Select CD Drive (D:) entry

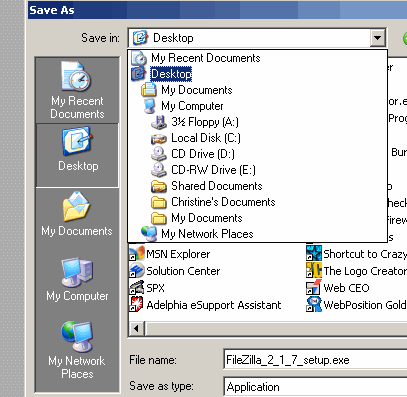[203, 154]
